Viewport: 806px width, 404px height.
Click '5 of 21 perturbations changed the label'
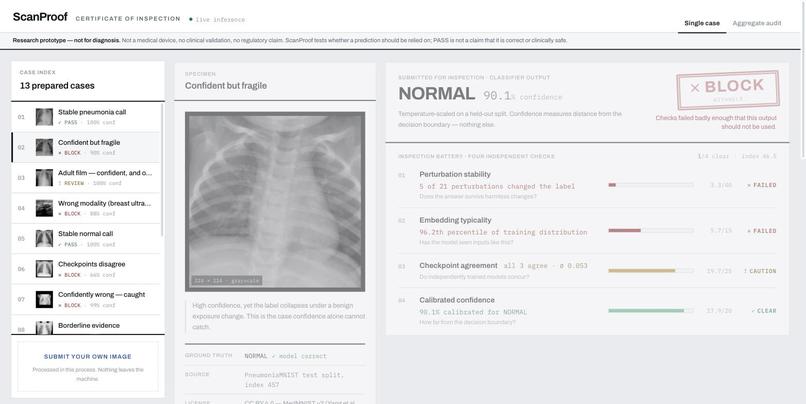tap(497, 187)
